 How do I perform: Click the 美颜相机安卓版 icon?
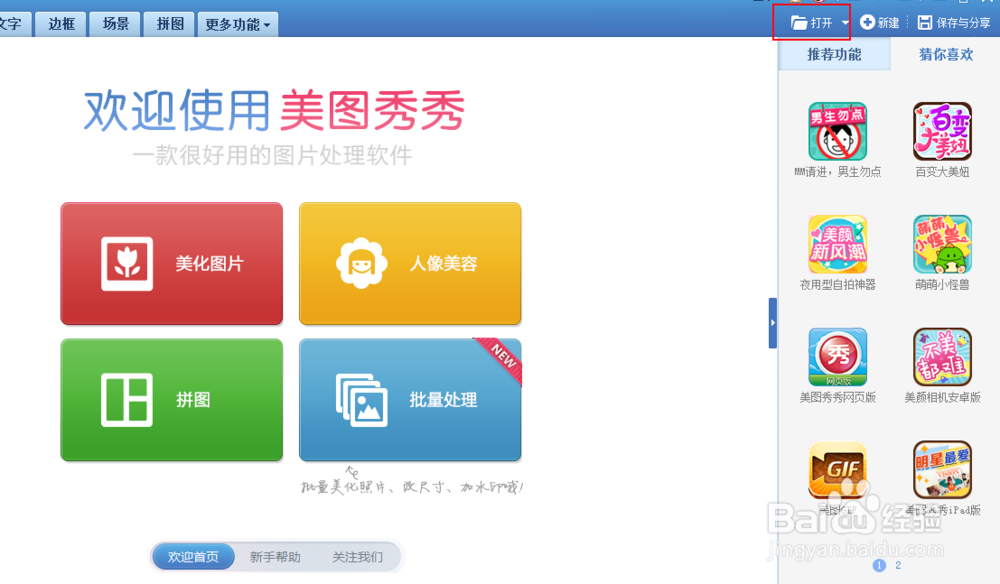(941, 357)
